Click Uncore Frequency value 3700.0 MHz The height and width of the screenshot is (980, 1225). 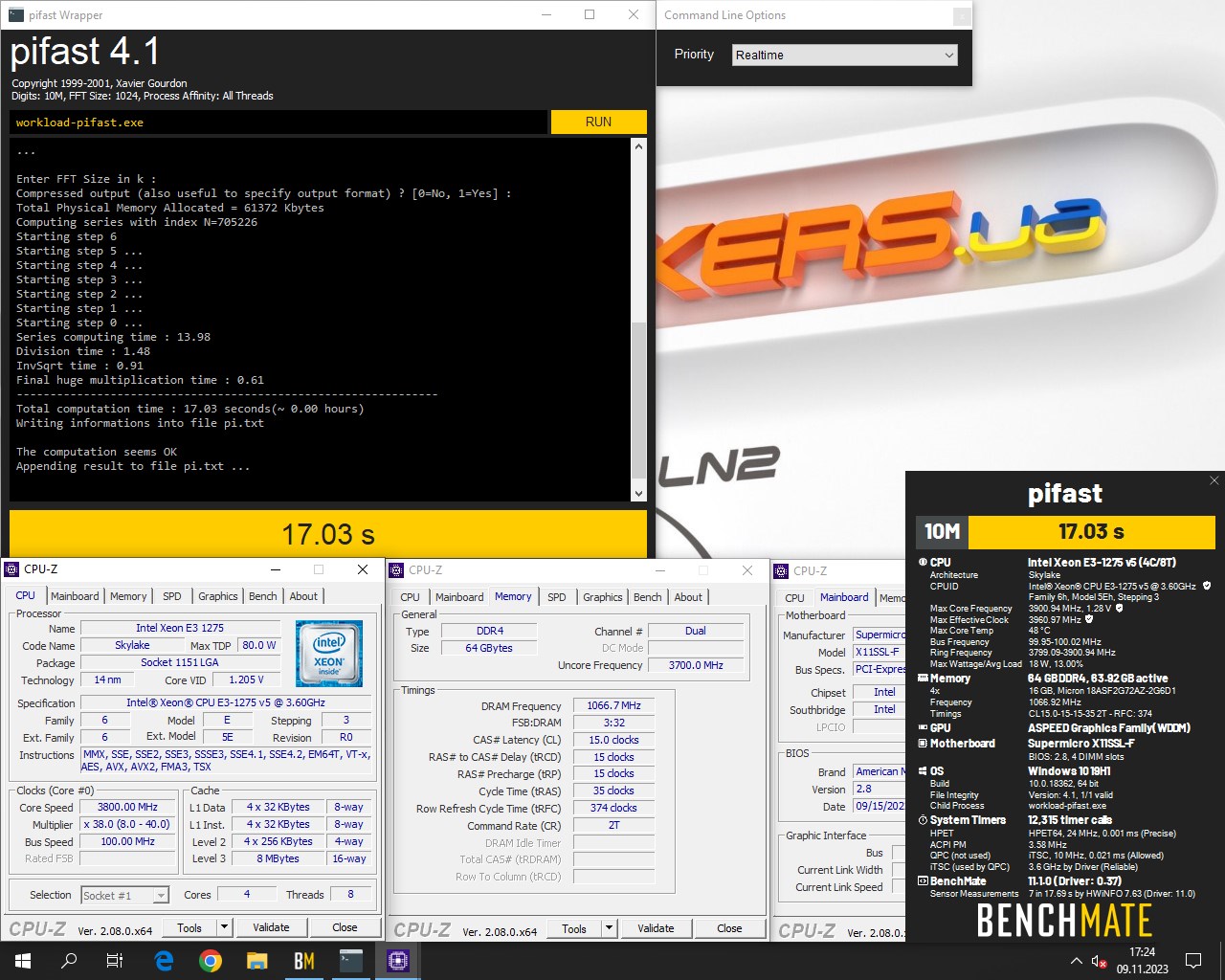pos(696,664)
